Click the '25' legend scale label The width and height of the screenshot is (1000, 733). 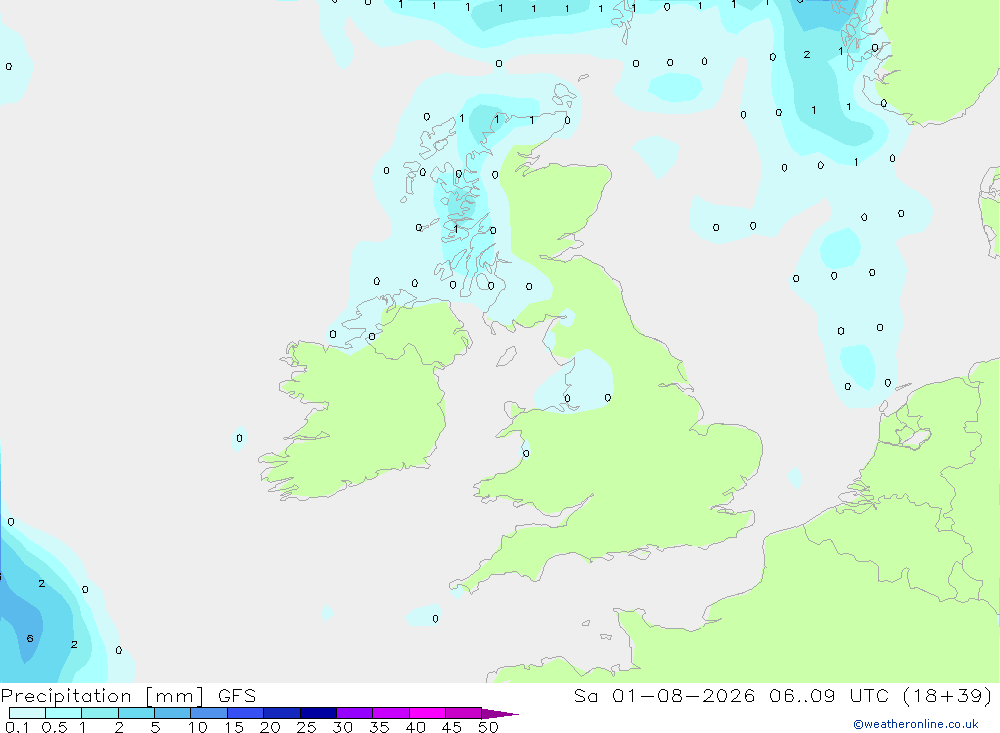pyautogui.click(x=306, y=727)
